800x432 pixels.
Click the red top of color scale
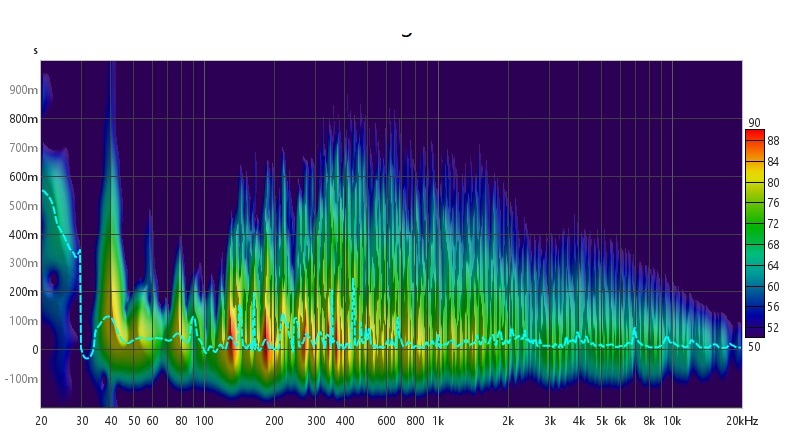(x=755, y=135)
